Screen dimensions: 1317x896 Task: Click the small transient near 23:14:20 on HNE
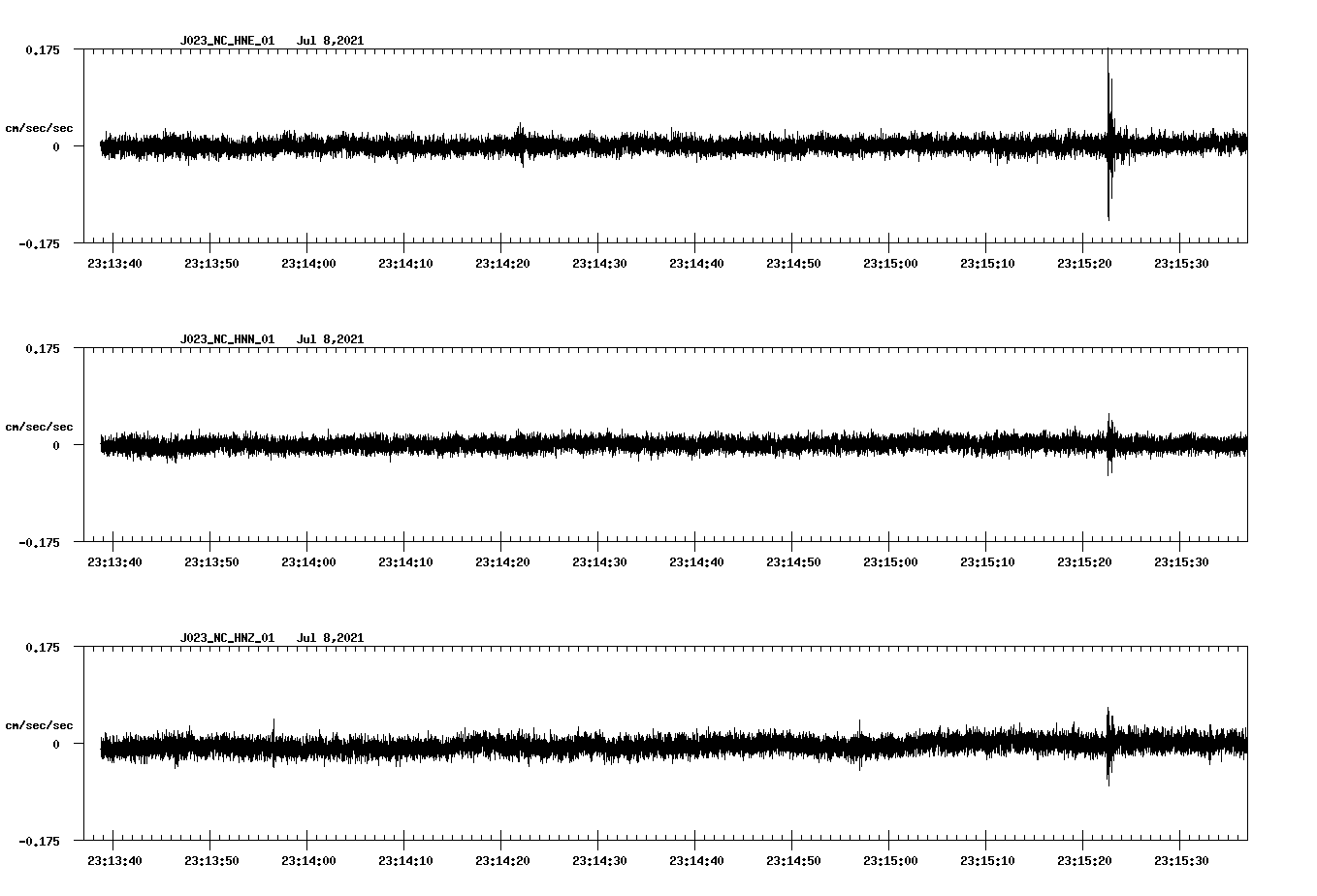coord(521,144)
